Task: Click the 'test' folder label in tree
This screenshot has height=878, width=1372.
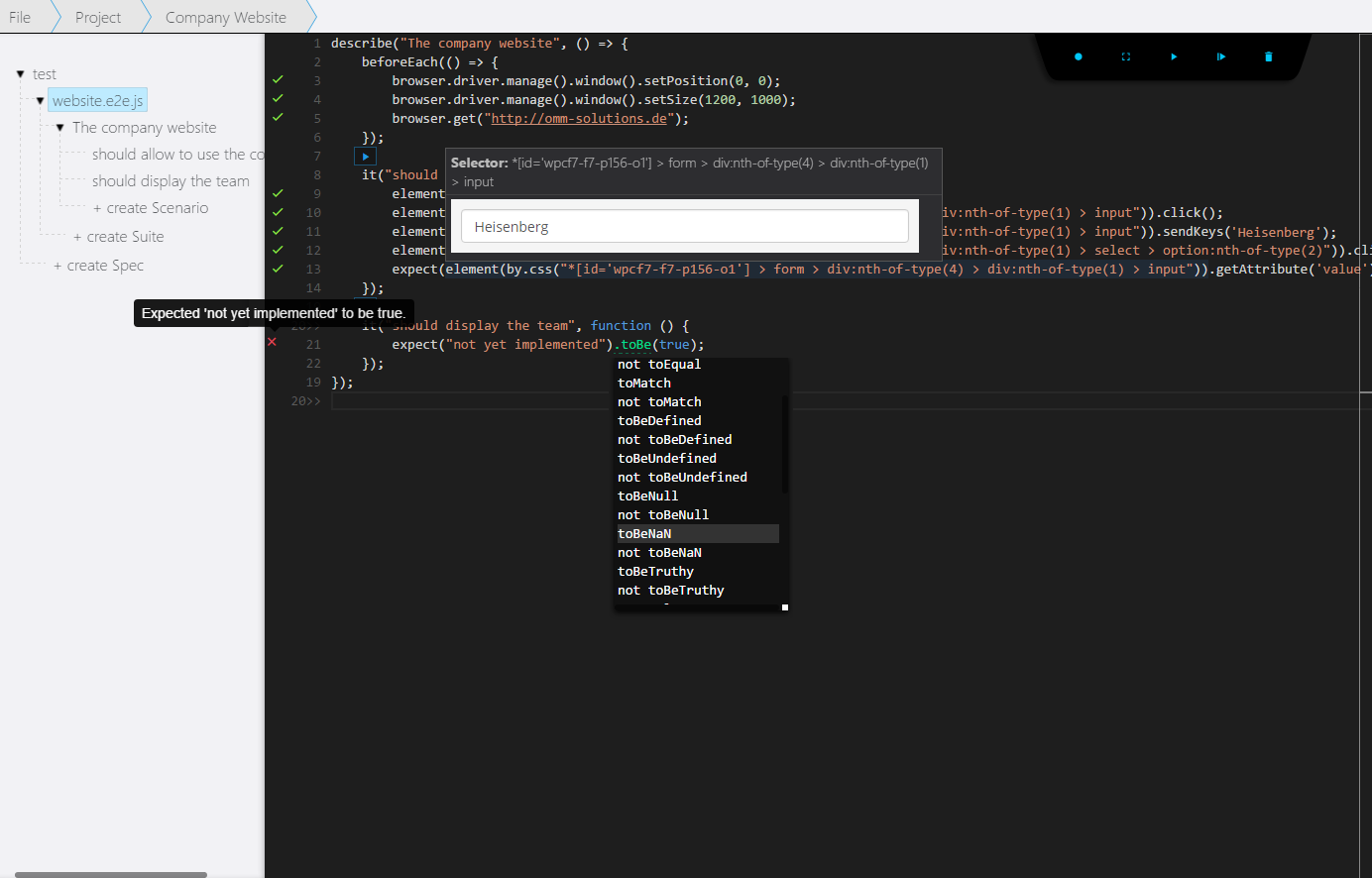Action: point(45,74)
